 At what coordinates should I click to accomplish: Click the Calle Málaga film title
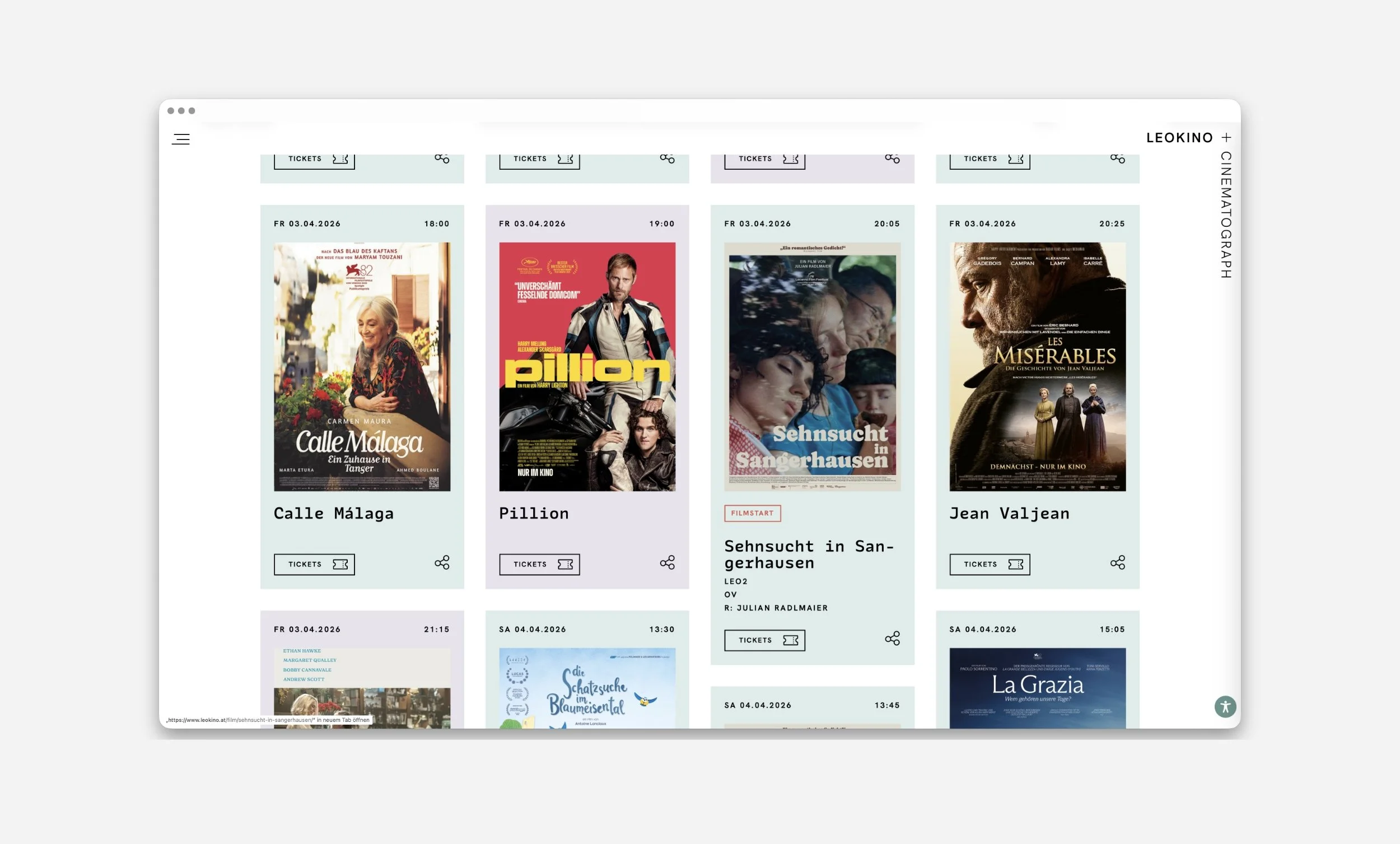pyautogui.click(x=334, y=513)
